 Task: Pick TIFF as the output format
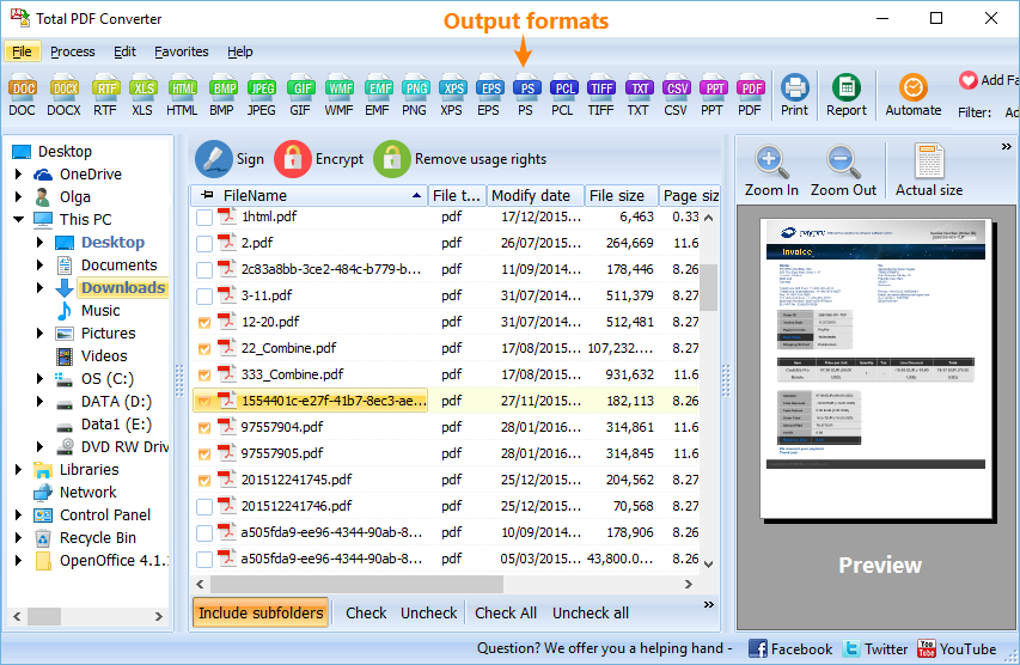pyautogui.click(x=600, y=90)
